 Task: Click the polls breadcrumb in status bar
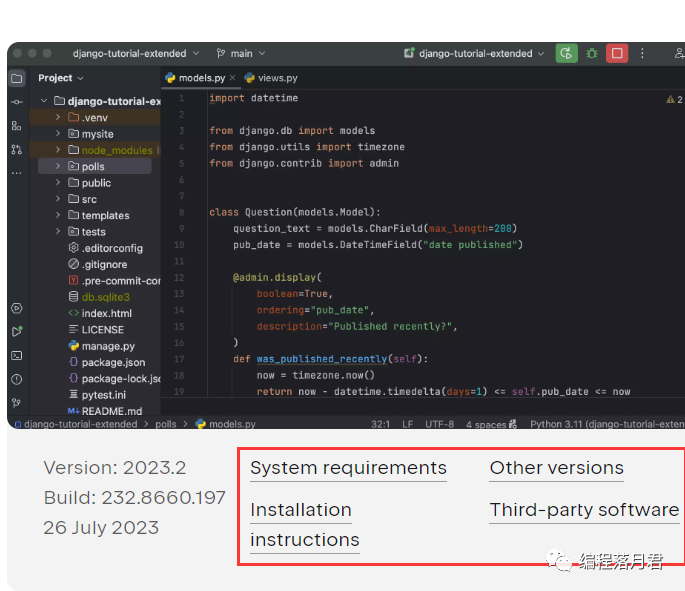(x=166, y=424)
